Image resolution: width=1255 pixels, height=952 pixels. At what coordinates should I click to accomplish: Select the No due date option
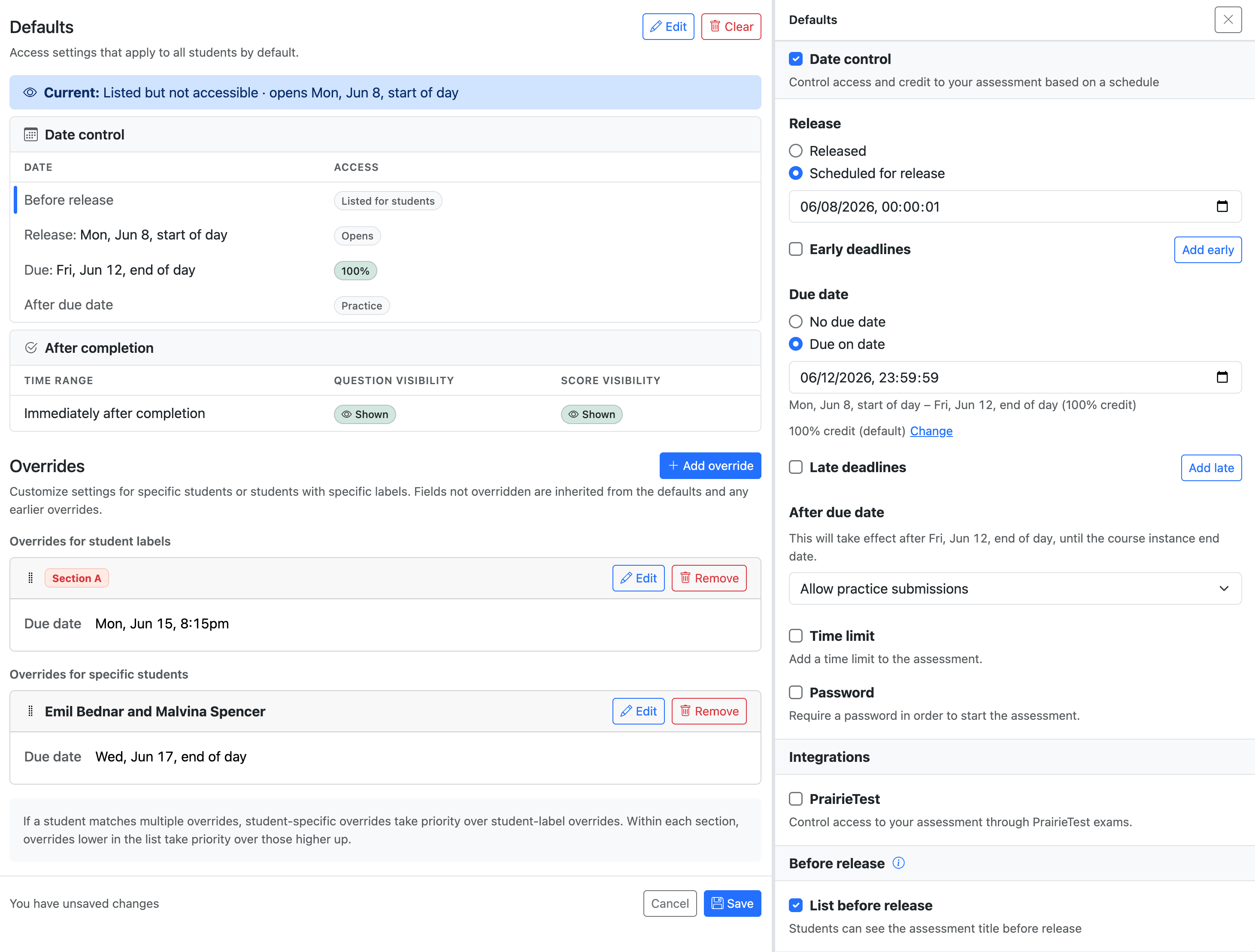coord(795,321)
